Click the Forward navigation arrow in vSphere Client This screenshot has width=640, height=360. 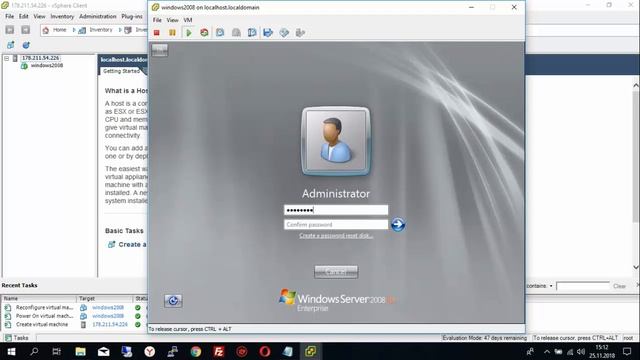click(x=25, y=30)
